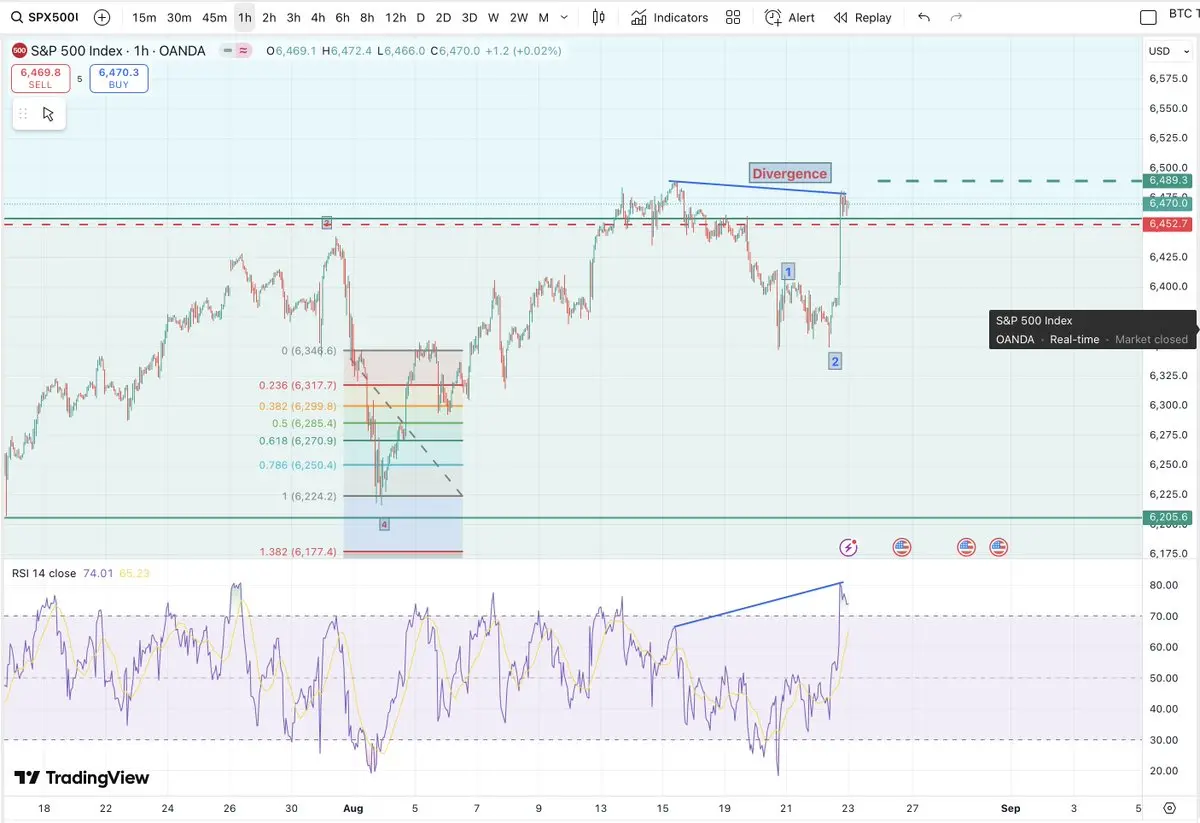Click the Sep date axis label
This screenshot has height=823, width=1200.
[1011, 806]
